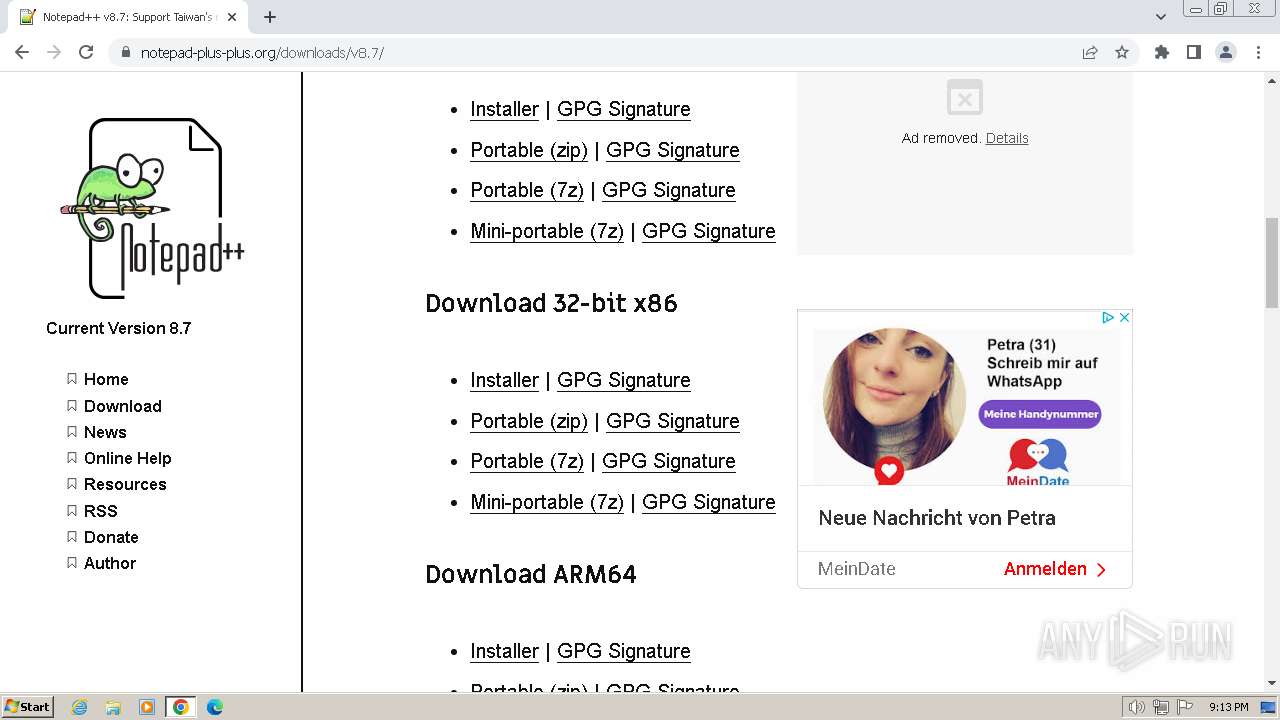Image resolution: width=1280 pixels, height=720 pixels.
Task: Open GPG Signature for the 32-bit Installer
Action: (x=624, y=380)
